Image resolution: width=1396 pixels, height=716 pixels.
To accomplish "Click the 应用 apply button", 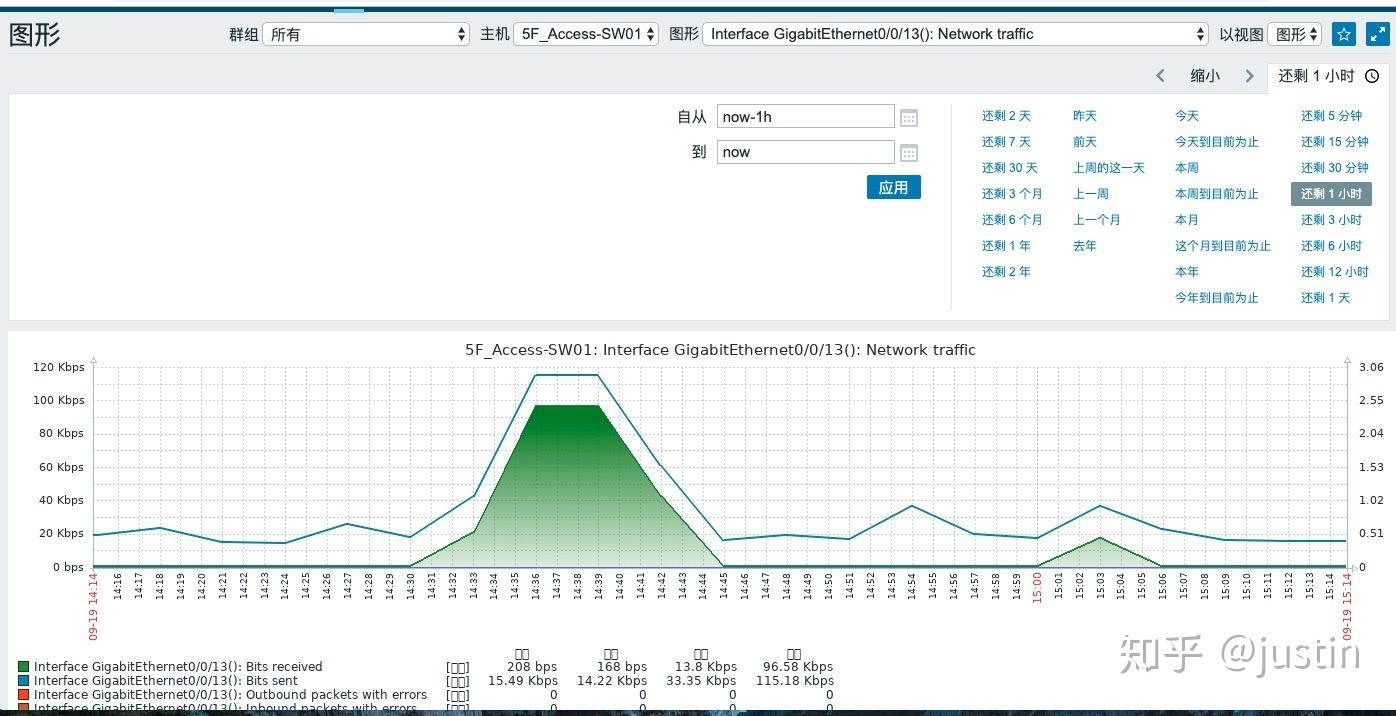I will tap(893, 187).
